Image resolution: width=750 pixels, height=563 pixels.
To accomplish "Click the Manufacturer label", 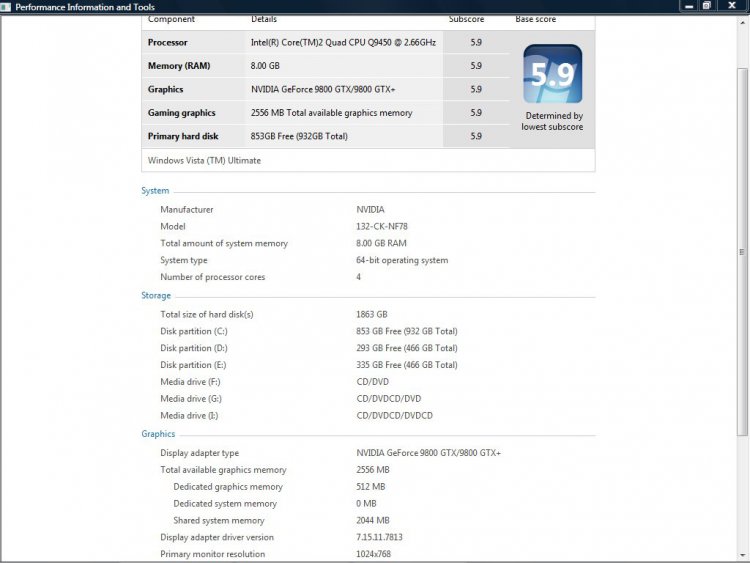I will tap(187, 210).
